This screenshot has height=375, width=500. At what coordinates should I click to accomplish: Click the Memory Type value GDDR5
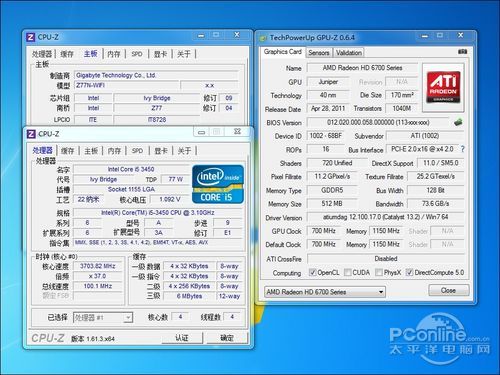(x=332, y=190)
